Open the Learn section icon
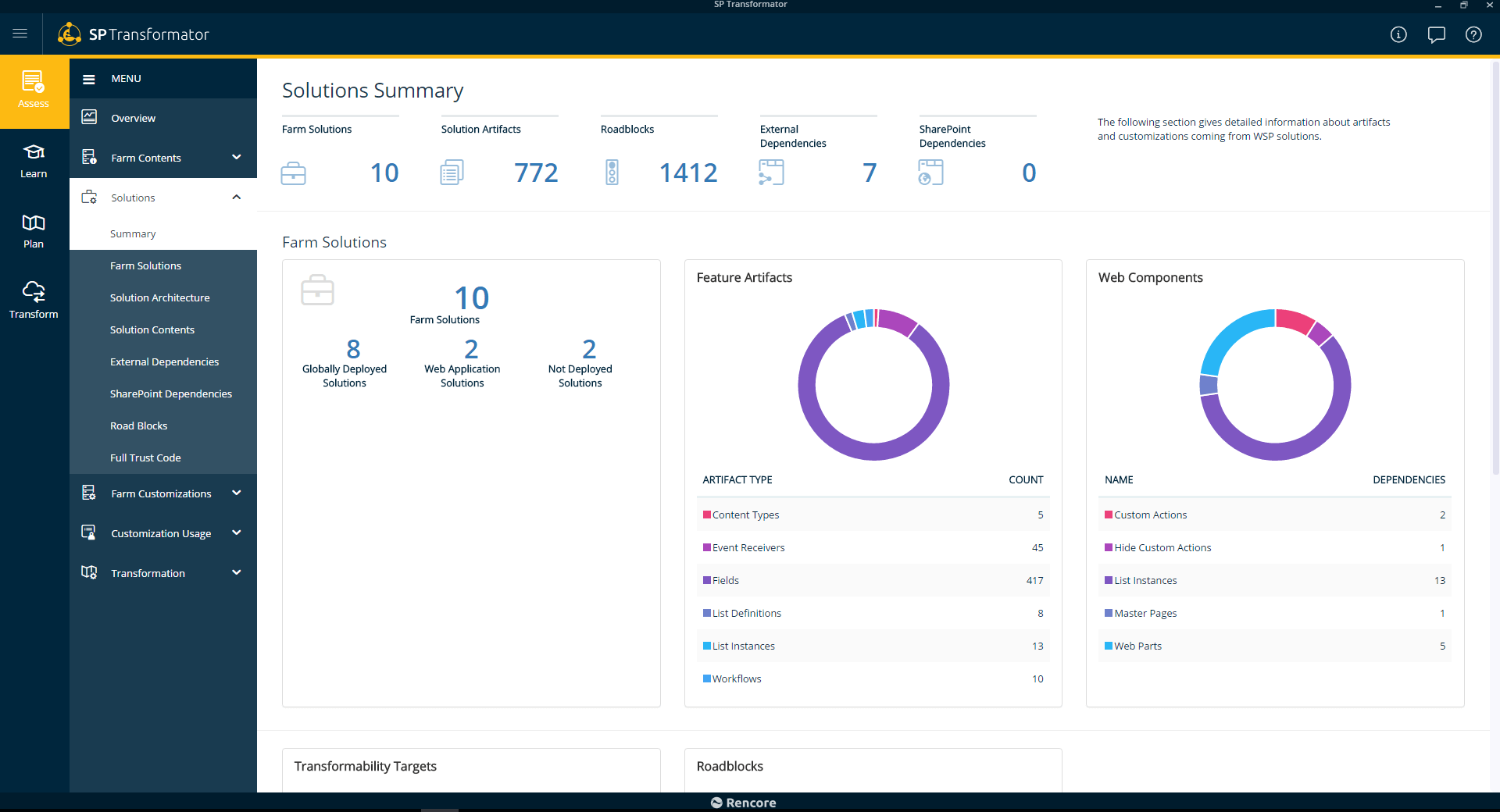The image size is (1500, 812). [x=34, y=161]
